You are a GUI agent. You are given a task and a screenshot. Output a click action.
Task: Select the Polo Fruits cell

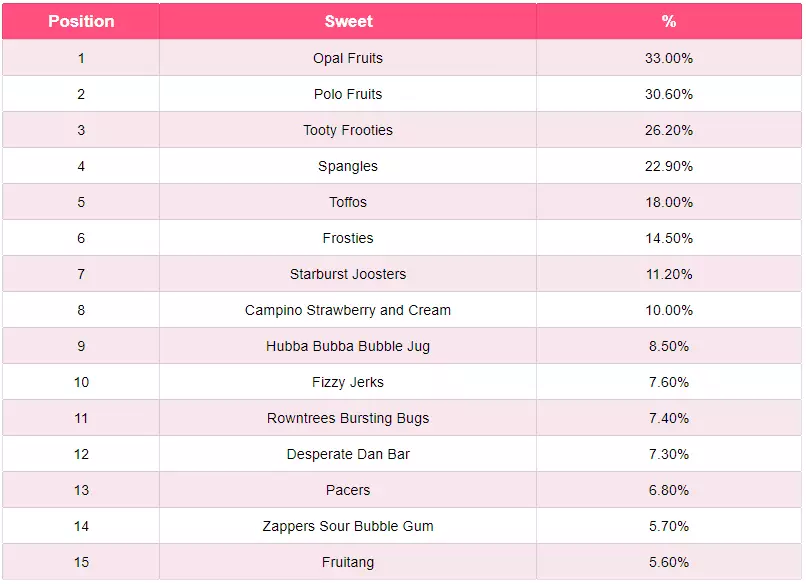(348, 94)
